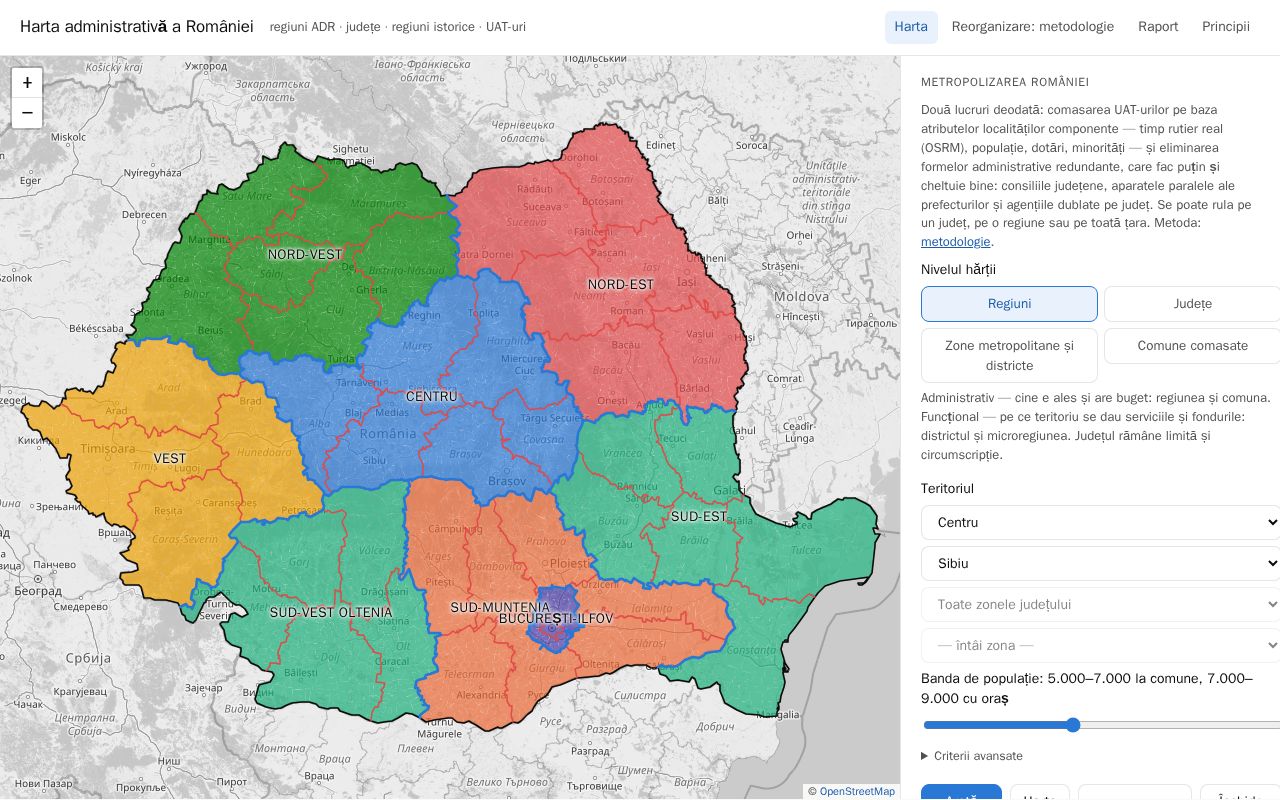Zoom out of the map
1280x800 pixels.
pyautogui.click(x=27, y=112)
